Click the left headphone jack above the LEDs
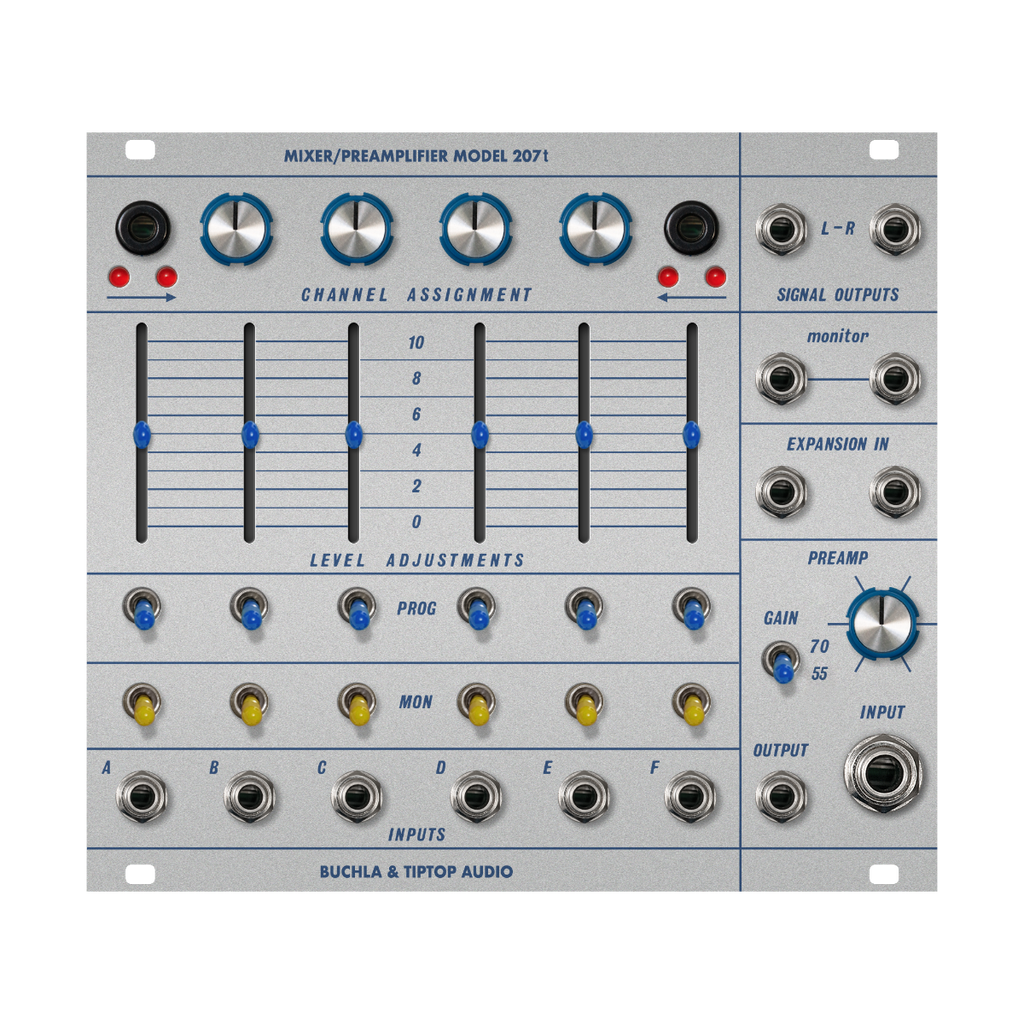 (x=145, y=230)
